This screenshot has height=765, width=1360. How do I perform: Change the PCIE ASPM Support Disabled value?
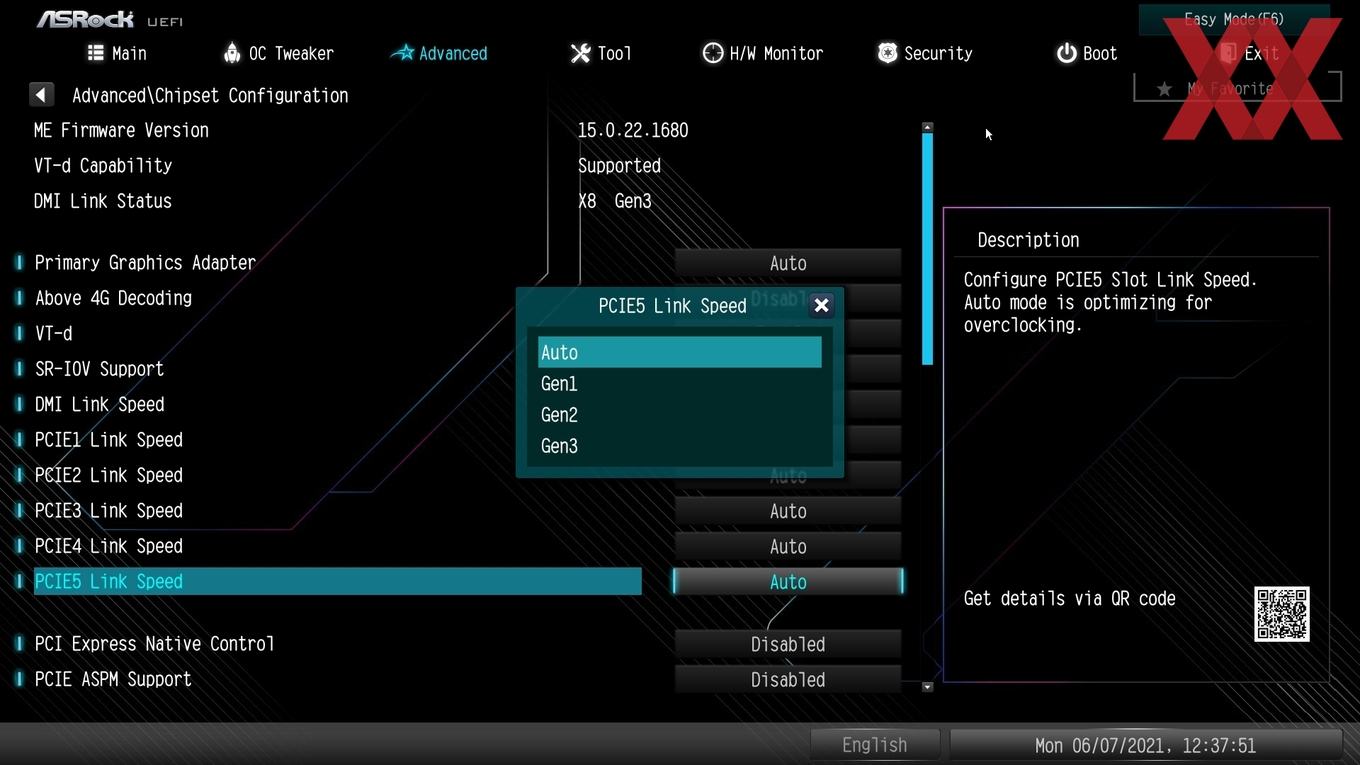[x=788, y=680]
